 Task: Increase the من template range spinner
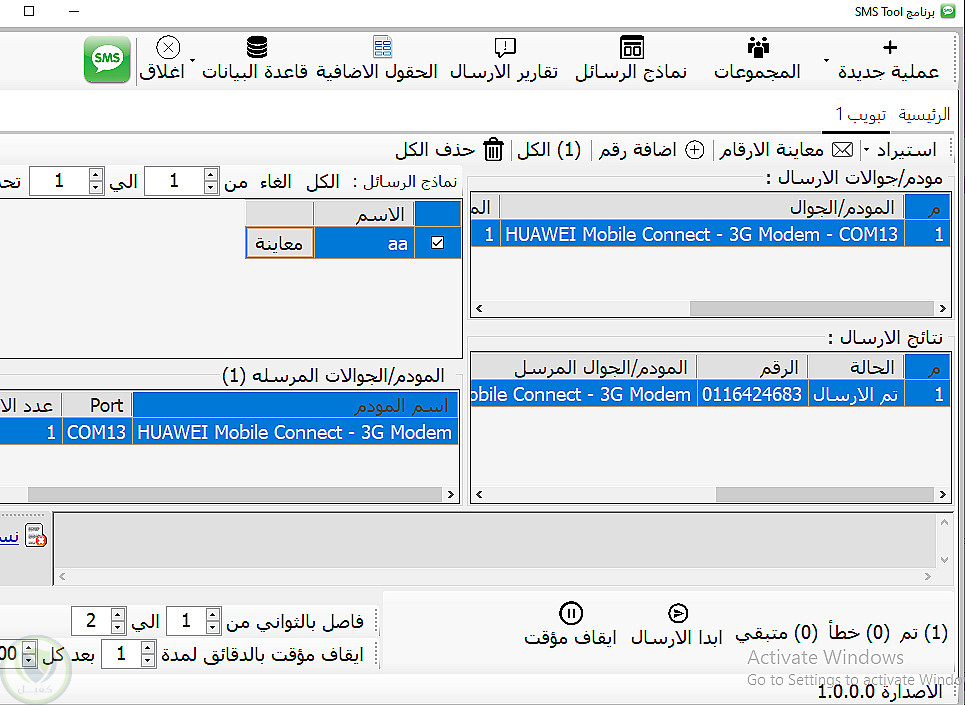click(x=210, y=175)
